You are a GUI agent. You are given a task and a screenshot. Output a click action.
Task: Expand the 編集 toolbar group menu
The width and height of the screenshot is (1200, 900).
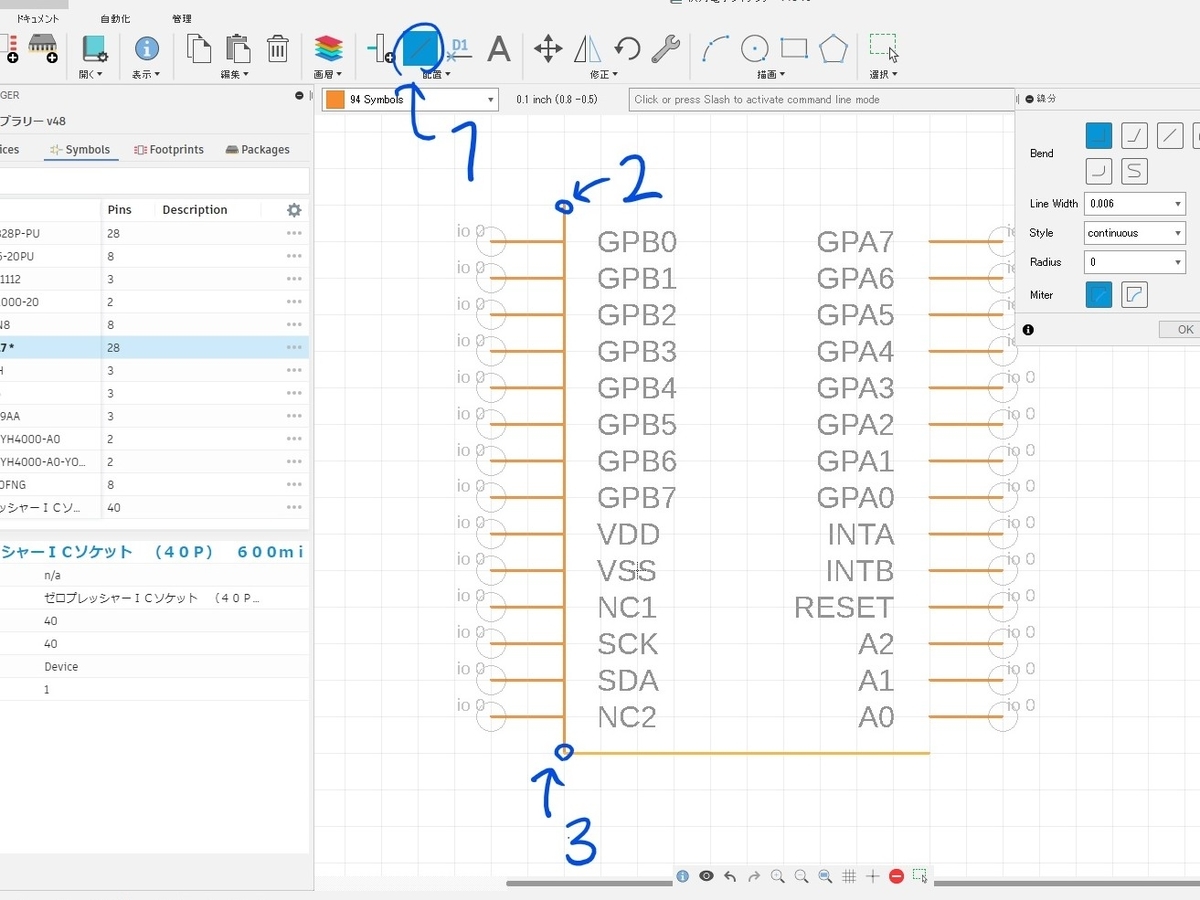pos(235,74)
